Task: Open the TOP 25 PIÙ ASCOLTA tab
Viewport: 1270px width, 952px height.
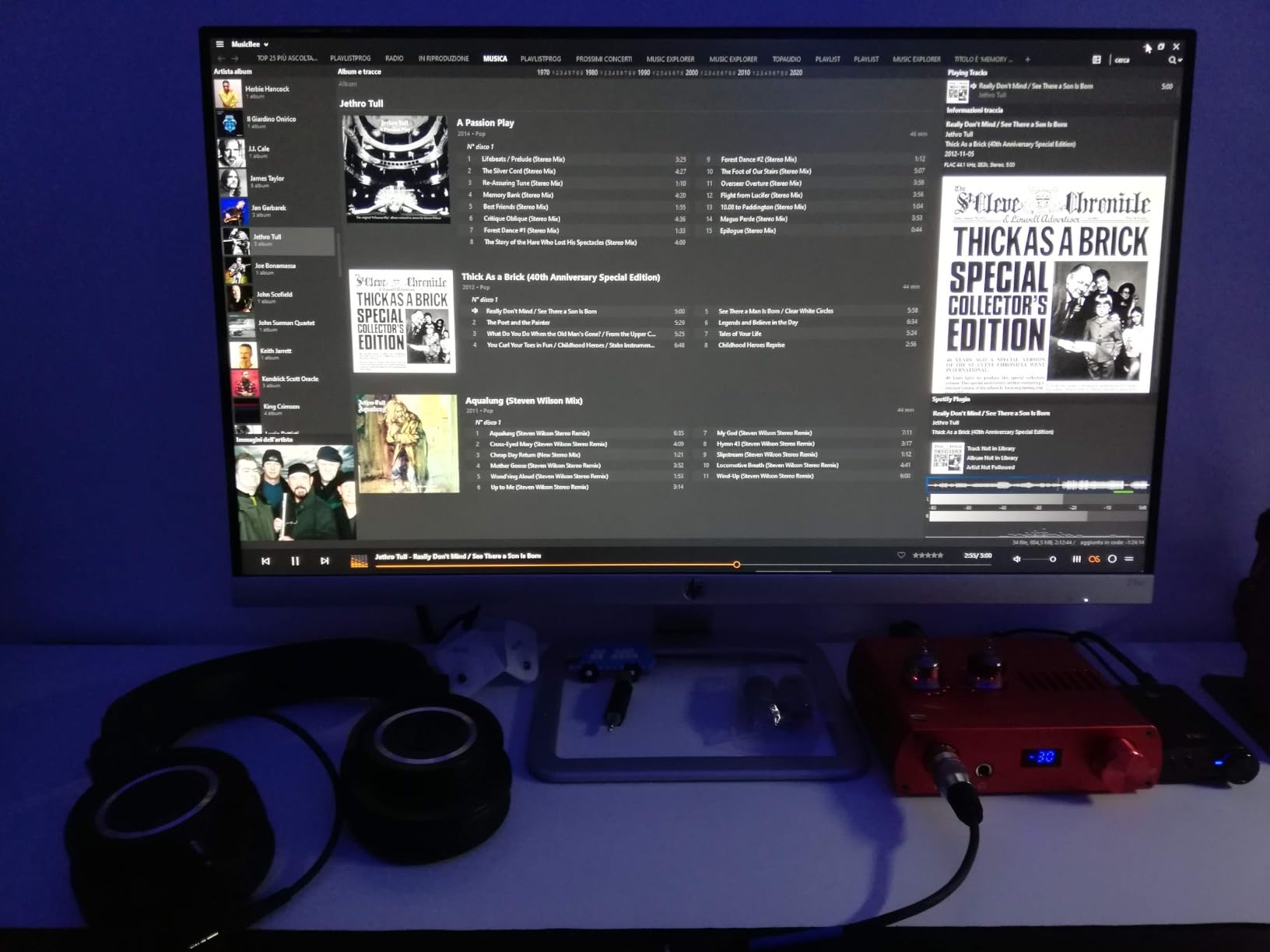Action: (x=287, y=58)
